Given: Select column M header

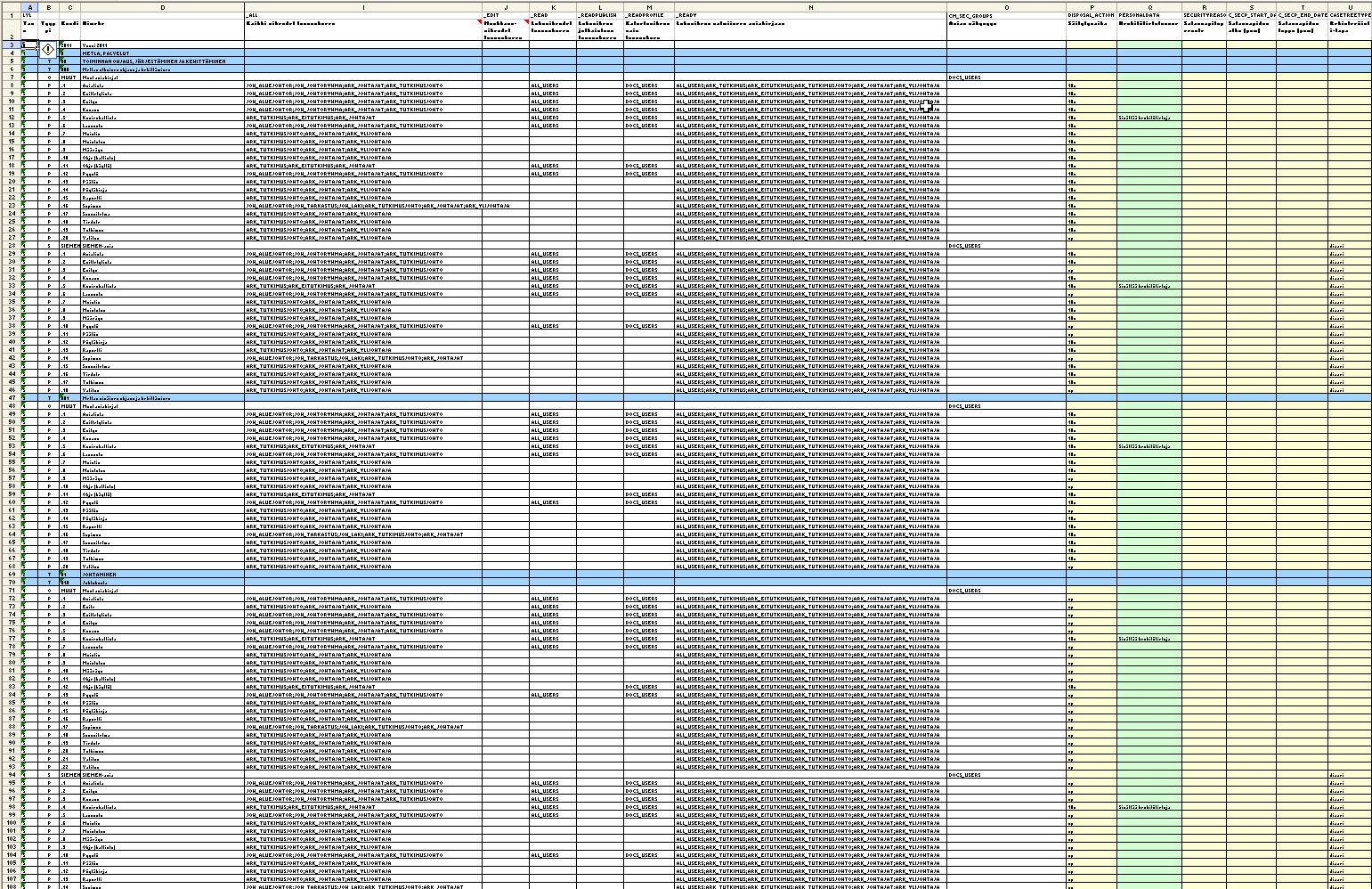Looking at the screenshot, I should pyautogui.click(x=649, y=7).
